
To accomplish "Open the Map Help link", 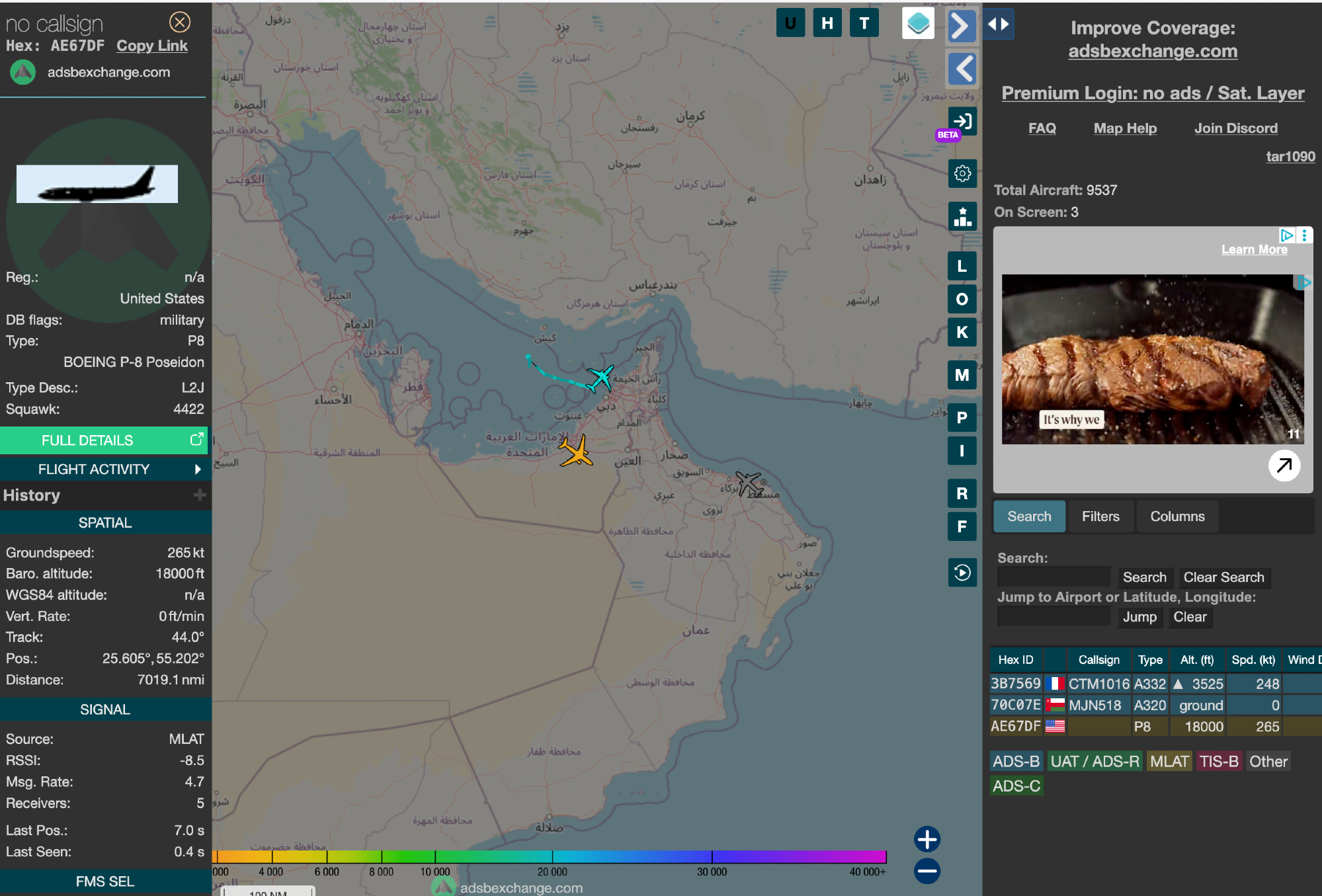I will click(x=1125, y=128).
